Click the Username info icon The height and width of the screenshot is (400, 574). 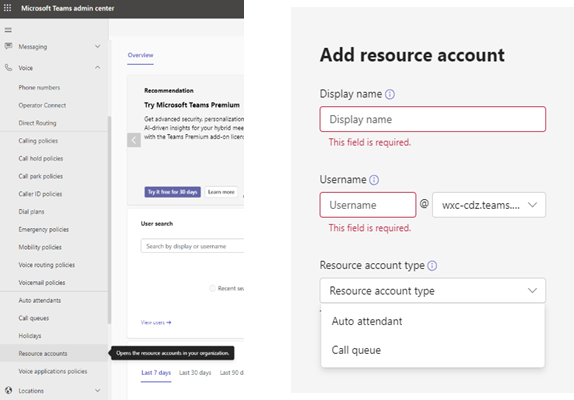tap(374, 180)
